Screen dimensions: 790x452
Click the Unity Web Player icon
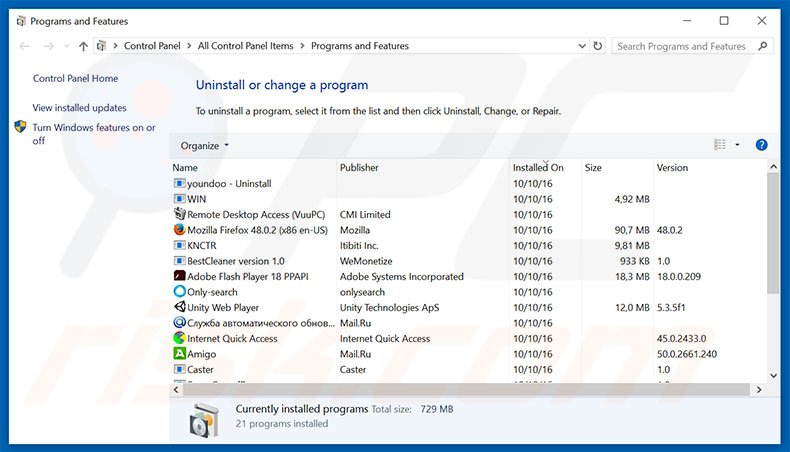179,307
